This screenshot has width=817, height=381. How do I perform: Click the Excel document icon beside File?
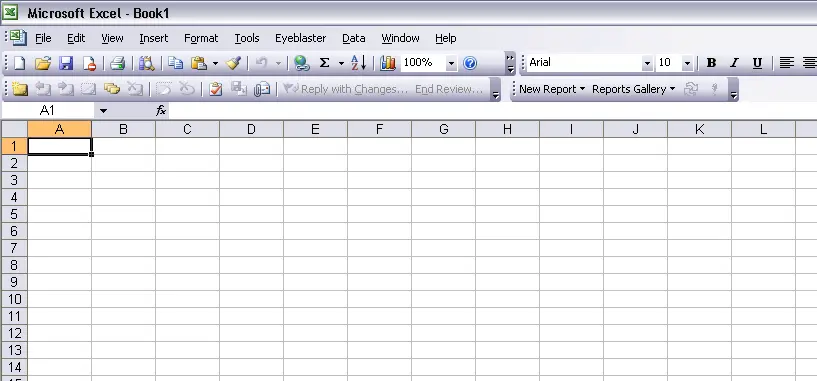19,38
